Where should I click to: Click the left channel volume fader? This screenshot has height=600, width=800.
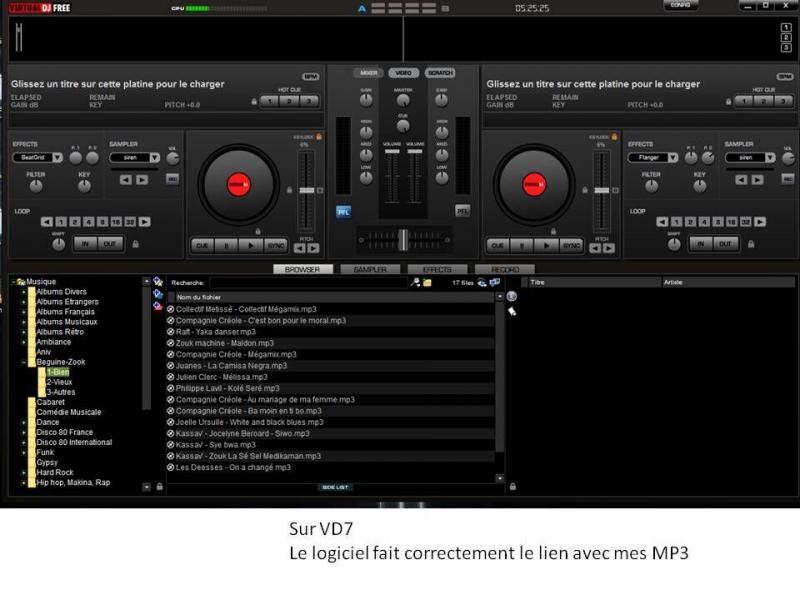(x=392, y=152)
